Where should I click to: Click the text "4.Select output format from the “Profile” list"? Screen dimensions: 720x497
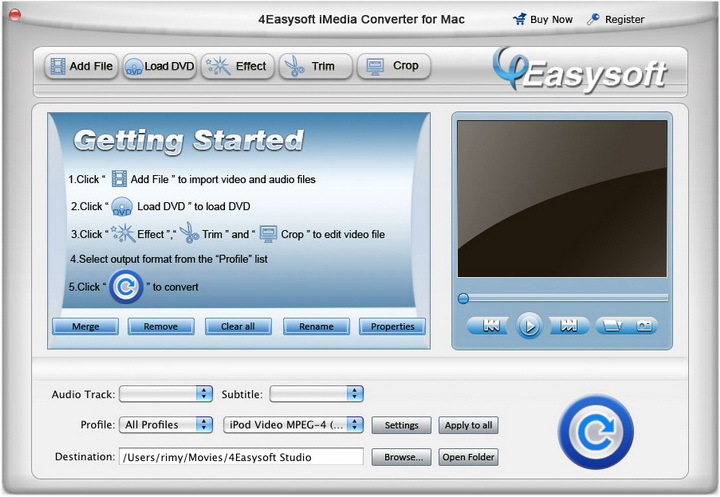(x=169, y=259)
